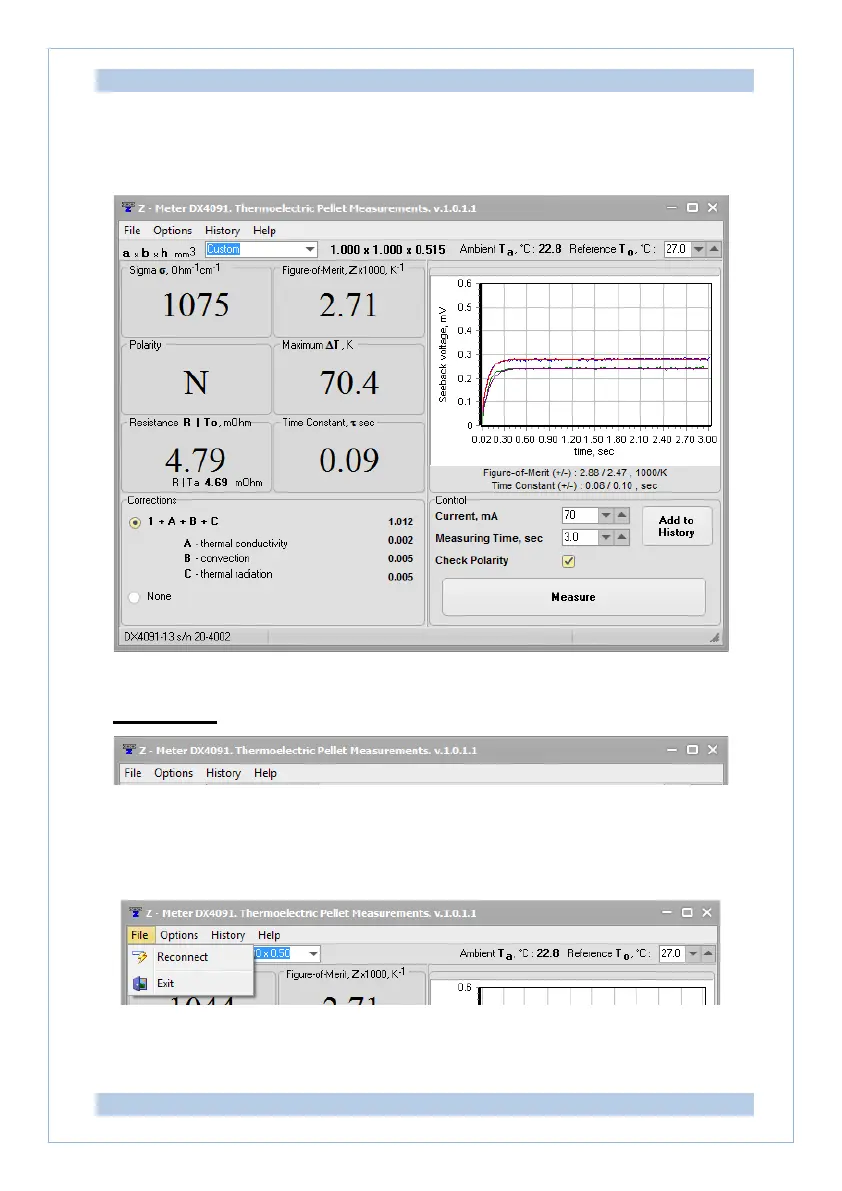The image size is (842, 1191).
Task: Click the Measure button
Action: click(x=574, y=597)
